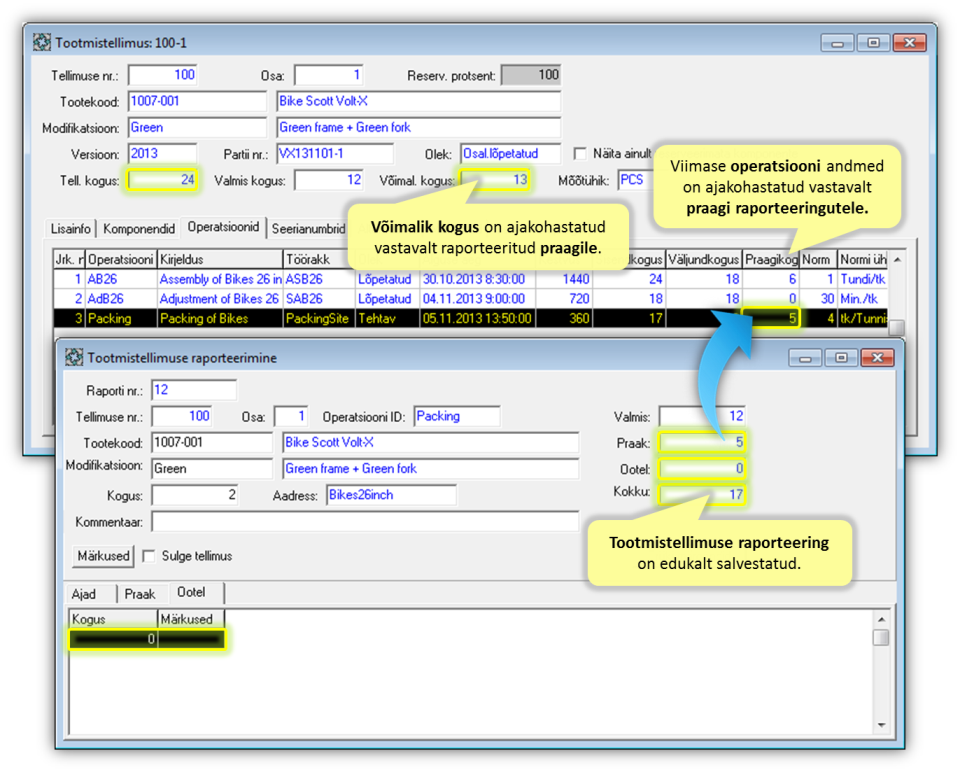Viewport: 960px width, 772px height.
Task: Click the Märkused button
Action: point(103,556)
